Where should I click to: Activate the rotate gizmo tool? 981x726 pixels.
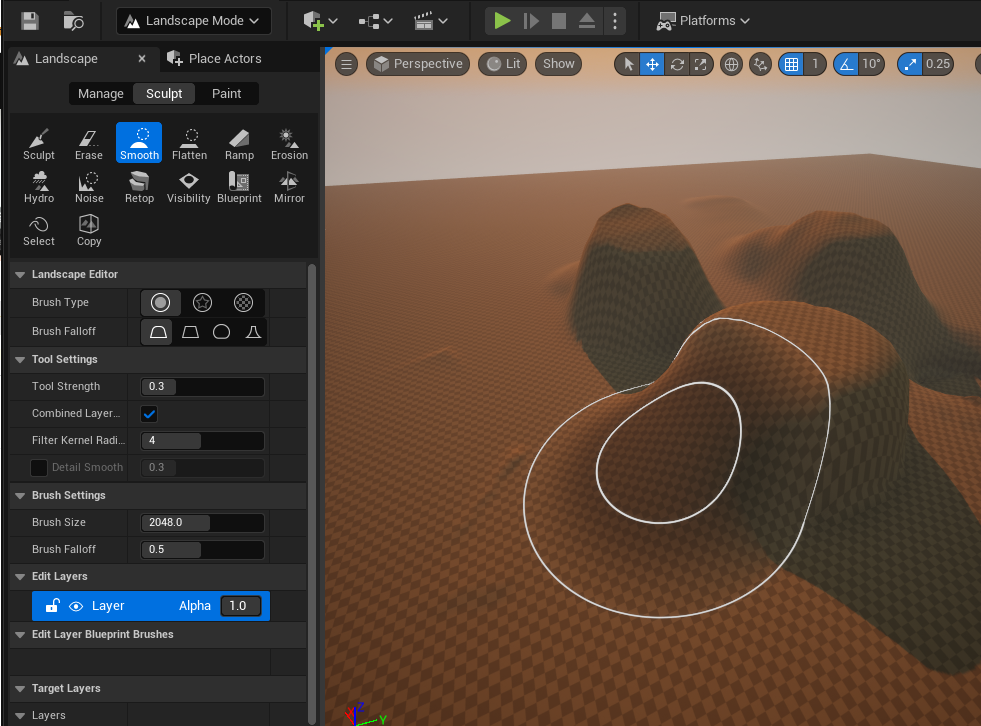tap(677, 64)
